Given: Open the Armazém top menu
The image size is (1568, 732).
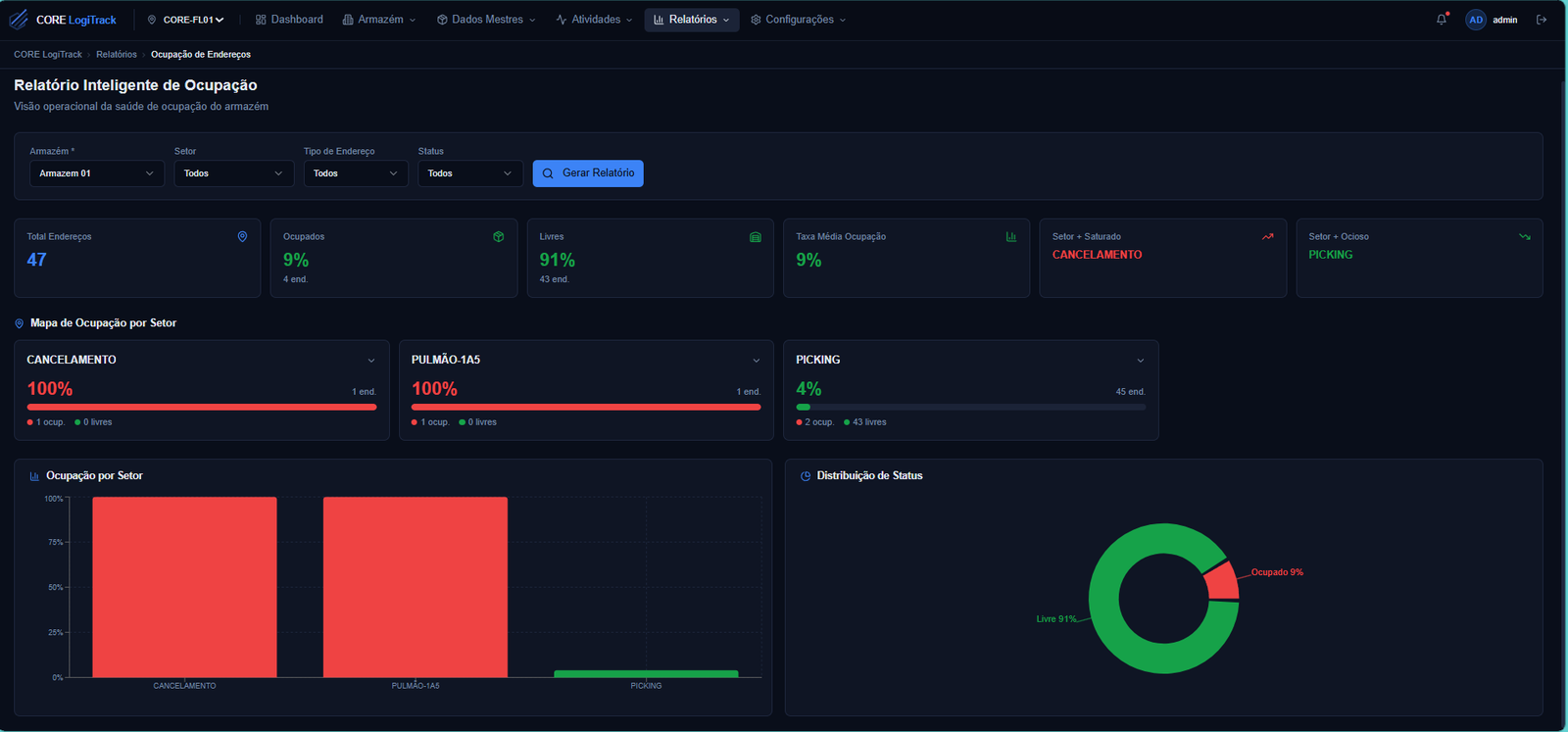Looking at the screenshot, I should (379, 20).
